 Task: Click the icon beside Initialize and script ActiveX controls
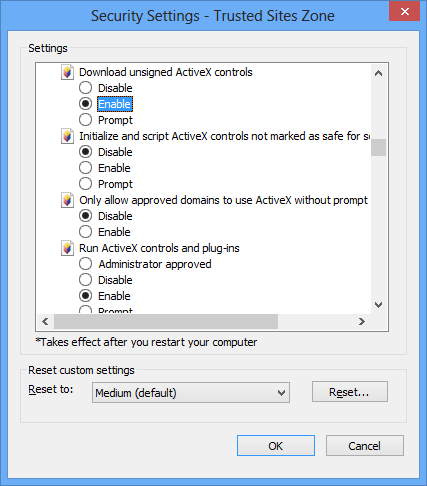point(67,136)
